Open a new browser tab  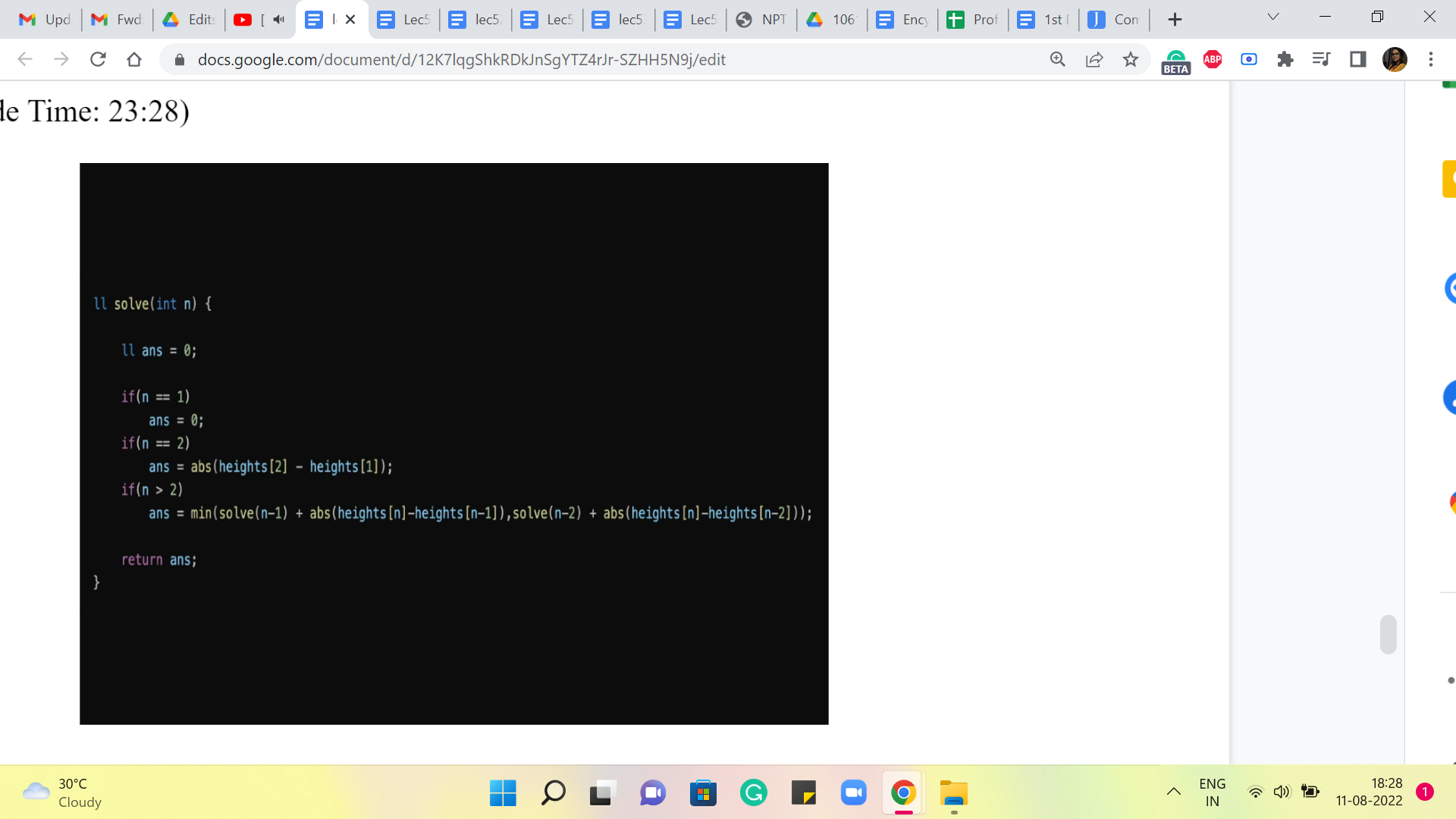(x=1175, y=20)
